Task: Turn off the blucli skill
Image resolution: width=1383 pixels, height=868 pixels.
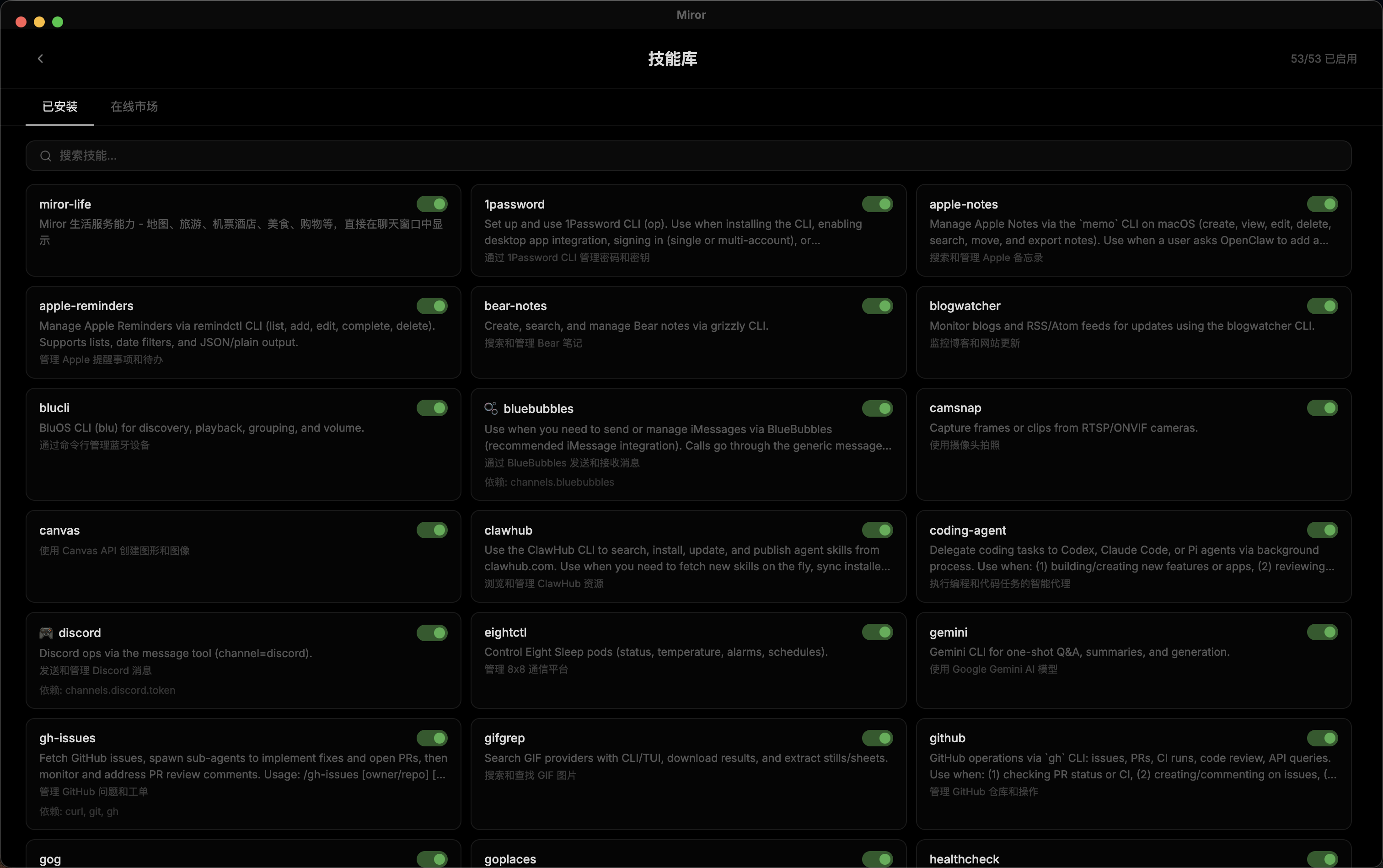Action: point(432,407)
